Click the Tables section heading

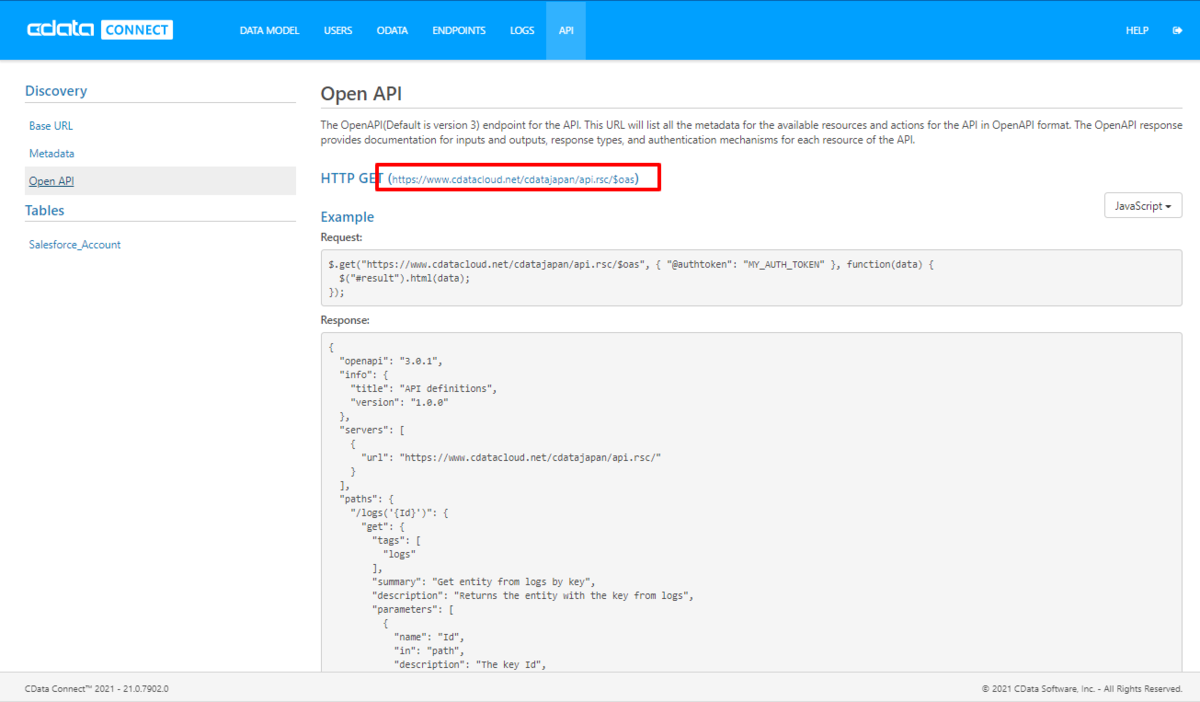coord(44,211)
